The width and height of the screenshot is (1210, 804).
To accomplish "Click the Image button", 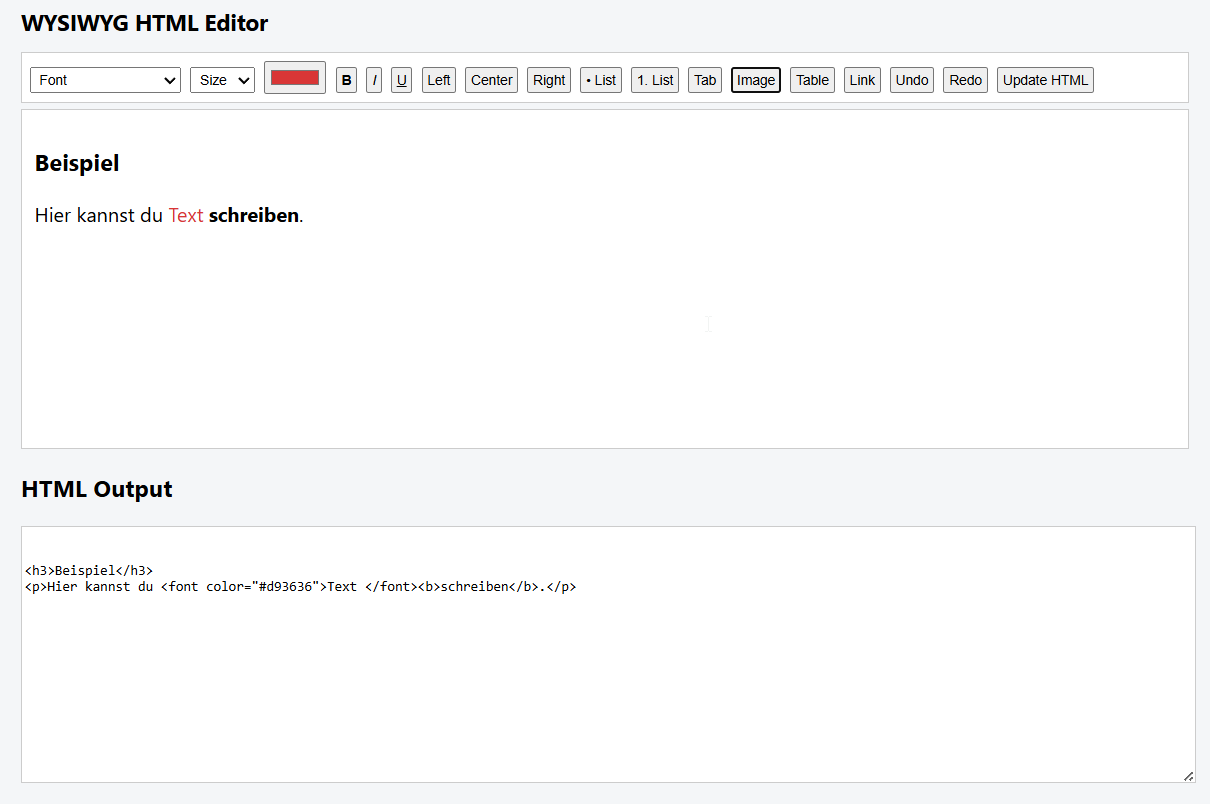I will click(x=756, y=80).
